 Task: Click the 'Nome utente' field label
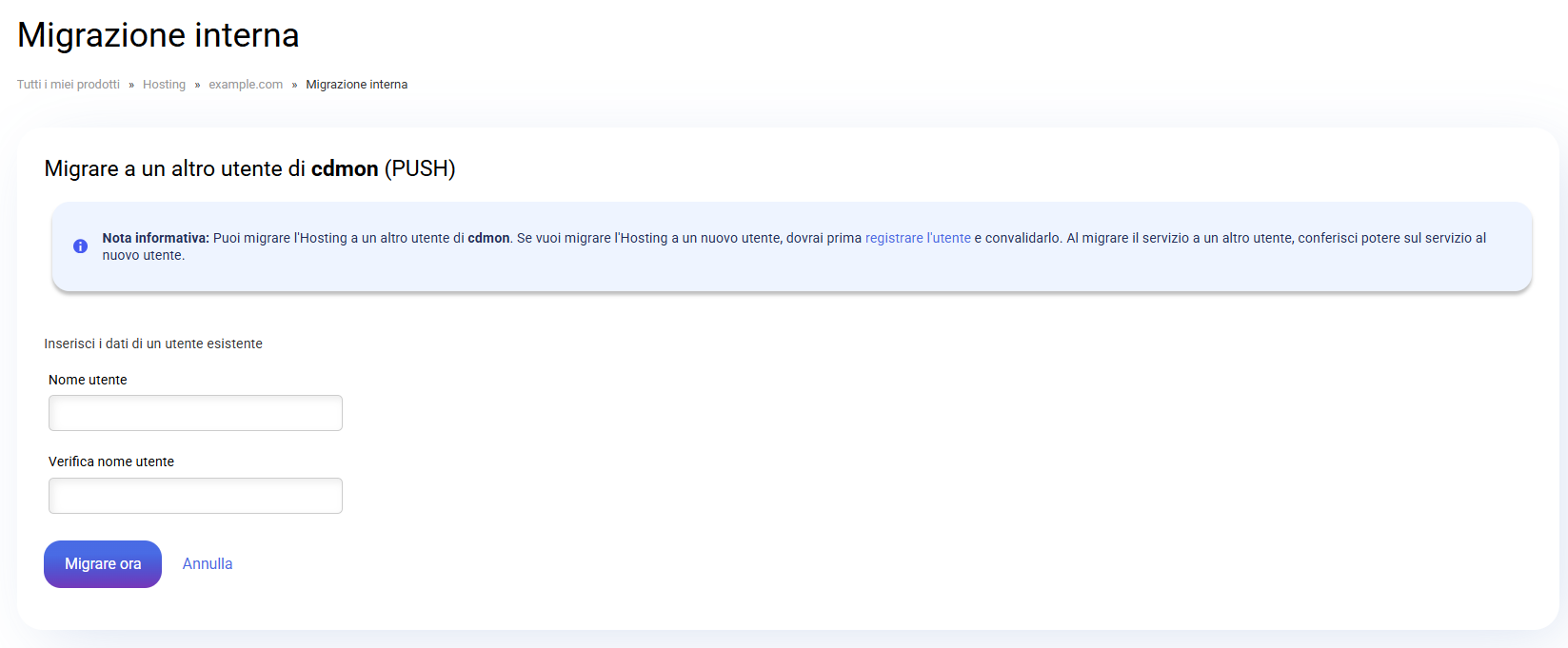(88, 380)
